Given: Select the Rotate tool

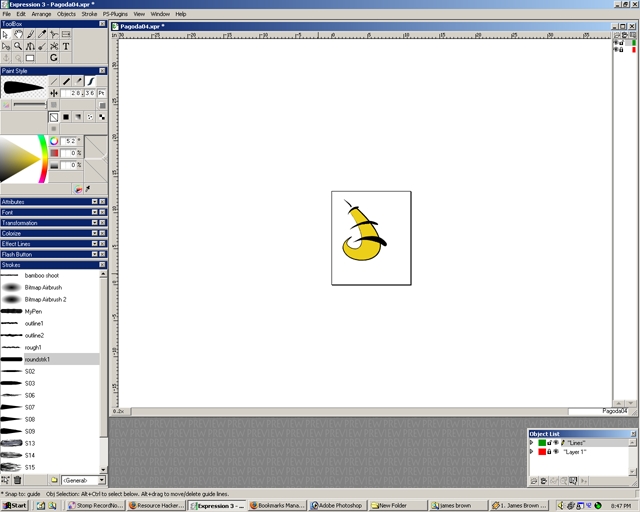Looking at the screenshot, I should click(54, 58).
